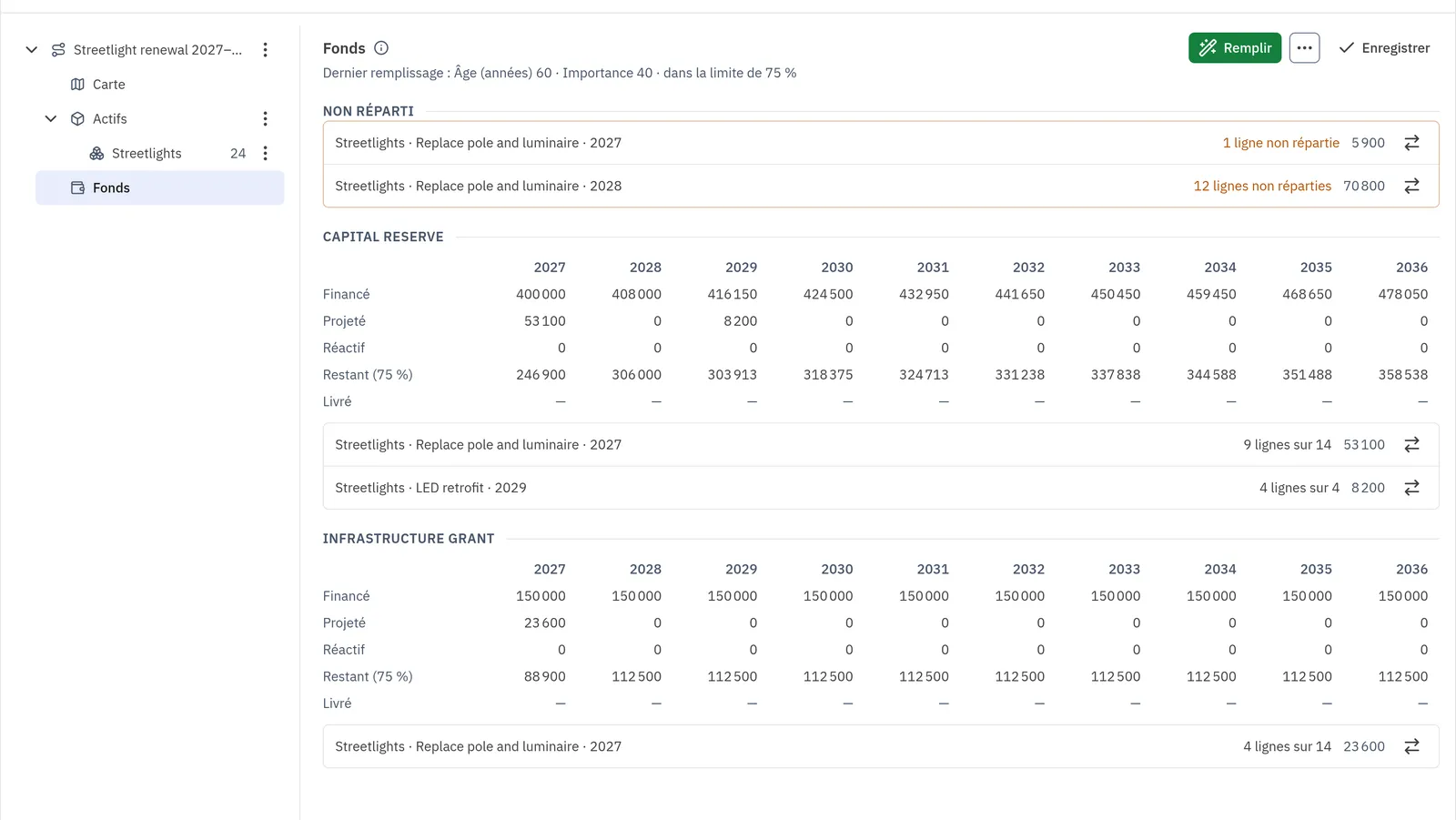Viewport: 1456px width, 820px height.
Task: Reassign unallocated 2028 row of 70 800
Action: [x=1411, y=186]
